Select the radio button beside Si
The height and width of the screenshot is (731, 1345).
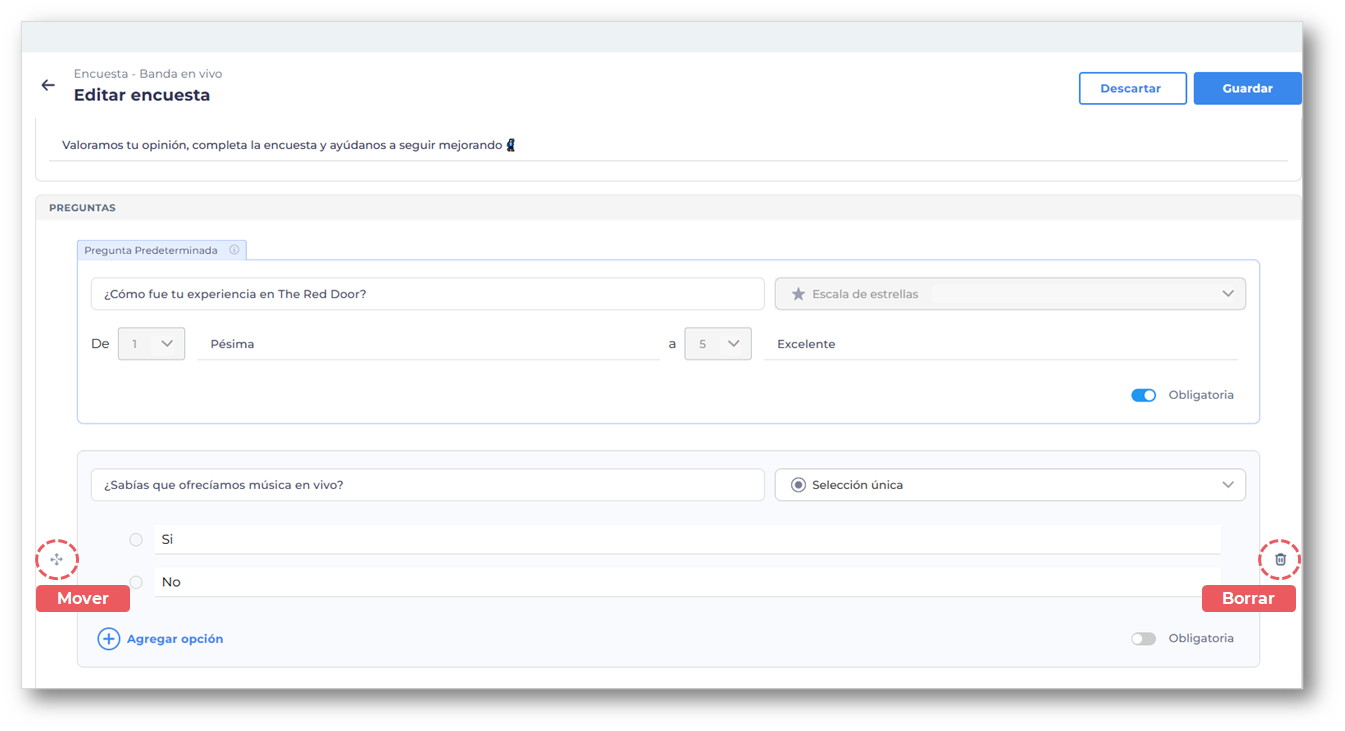136,540
